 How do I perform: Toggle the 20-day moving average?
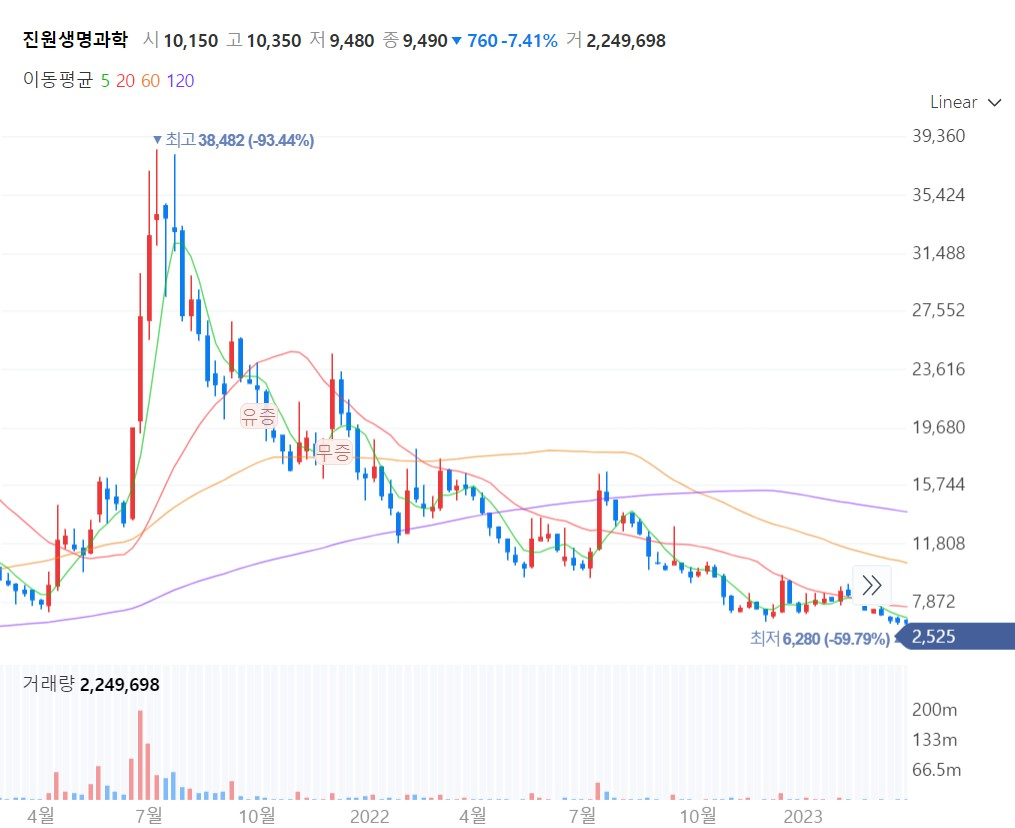126,81
